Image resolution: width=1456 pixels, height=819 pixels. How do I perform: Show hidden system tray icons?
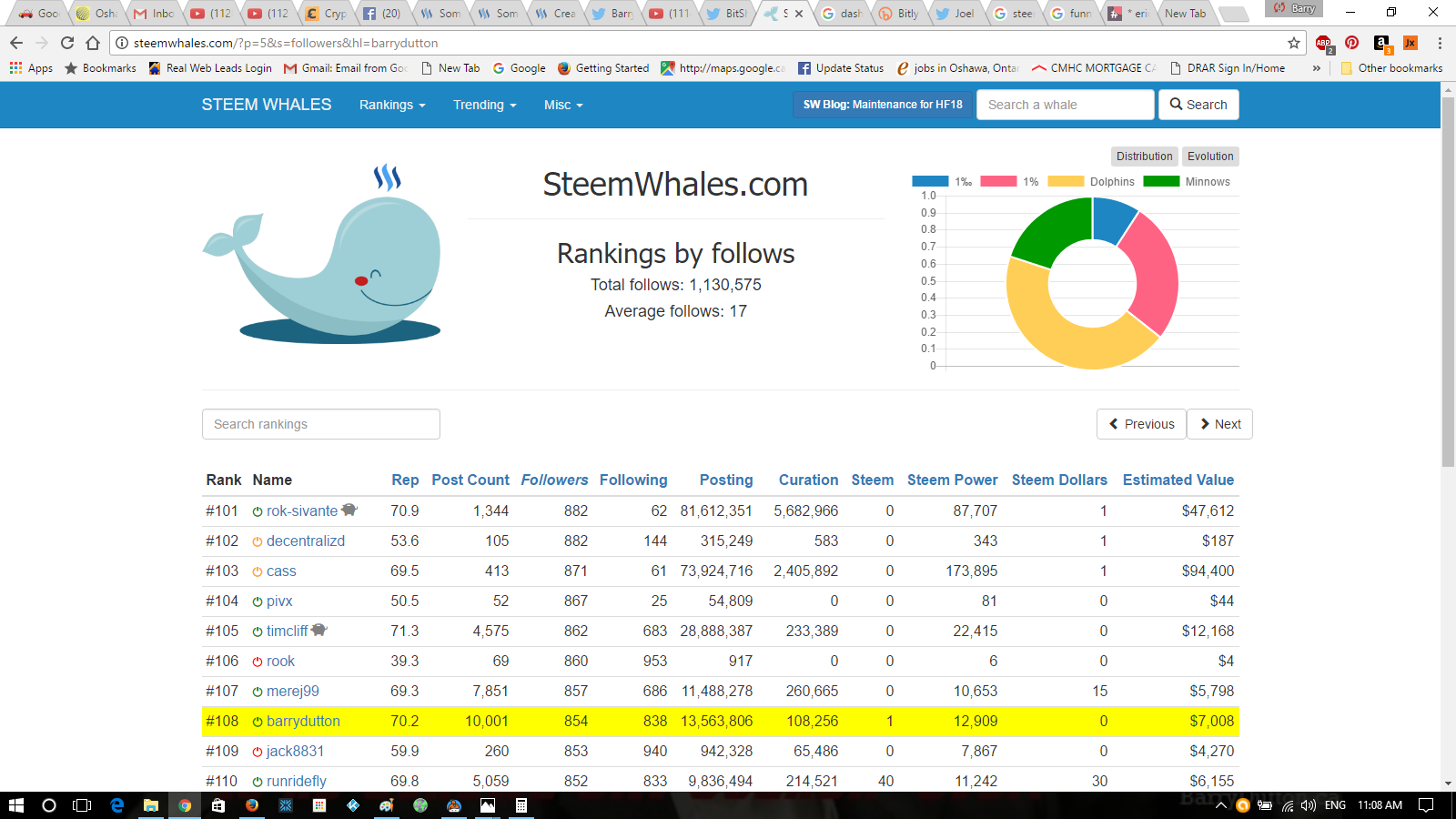1221,805
